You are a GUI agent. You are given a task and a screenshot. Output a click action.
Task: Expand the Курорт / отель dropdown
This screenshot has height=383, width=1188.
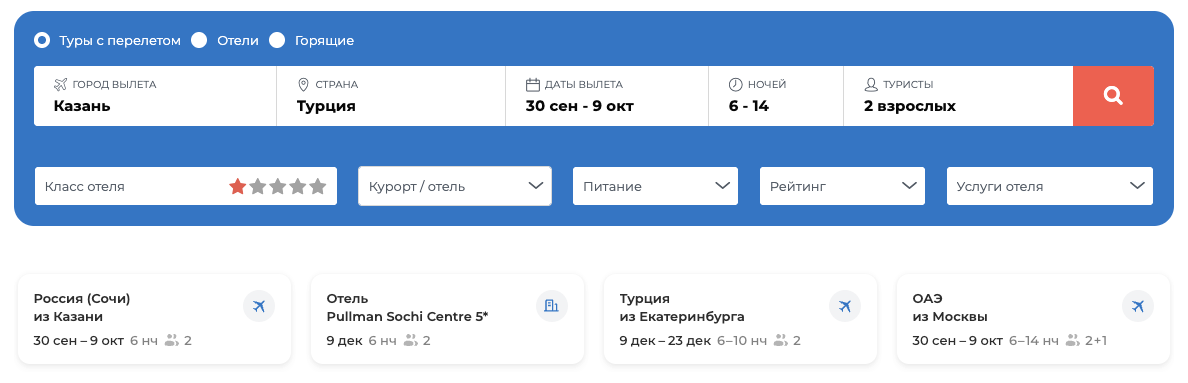tap(455, 186)
